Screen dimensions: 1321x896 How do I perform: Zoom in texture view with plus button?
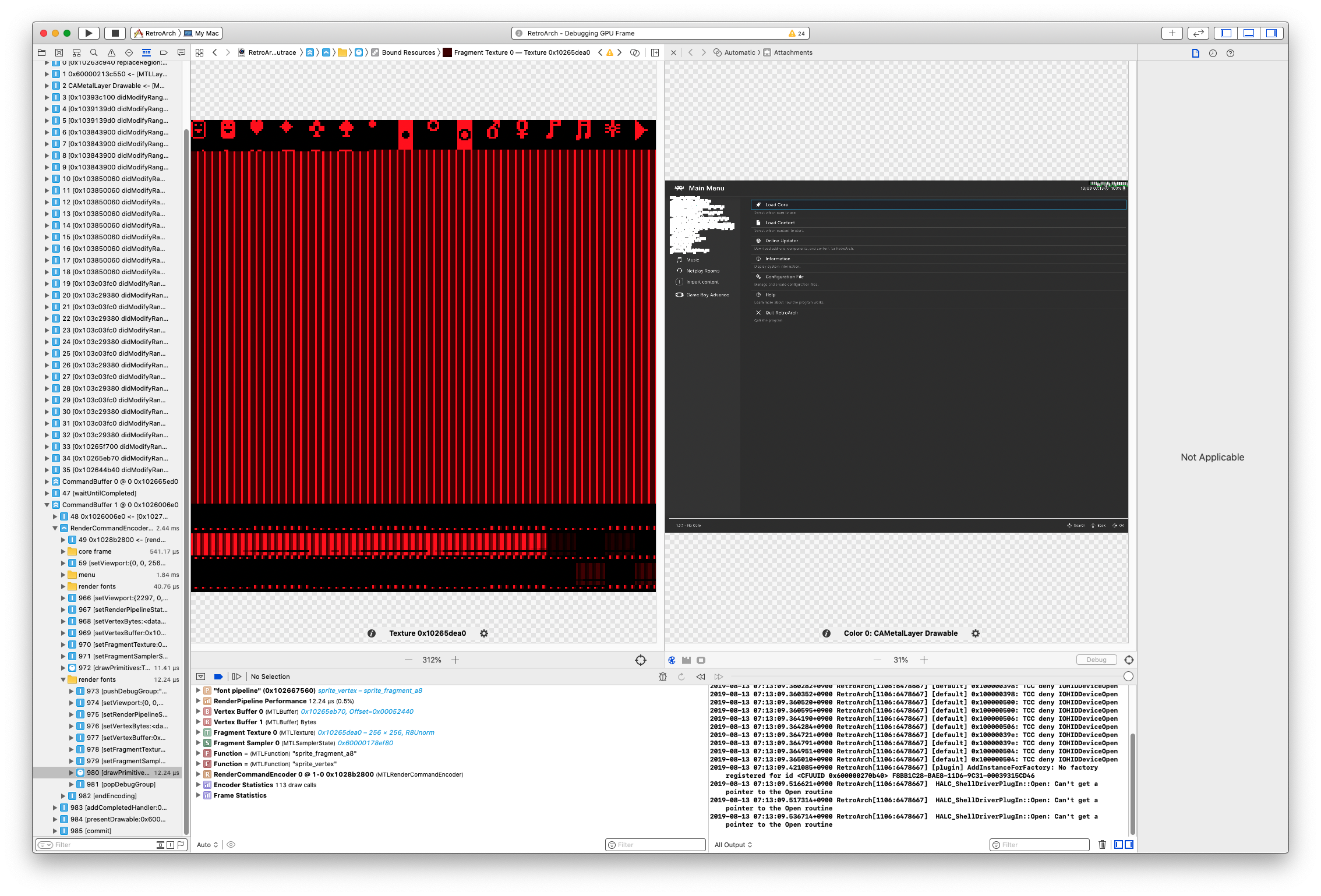pos(455,660)
